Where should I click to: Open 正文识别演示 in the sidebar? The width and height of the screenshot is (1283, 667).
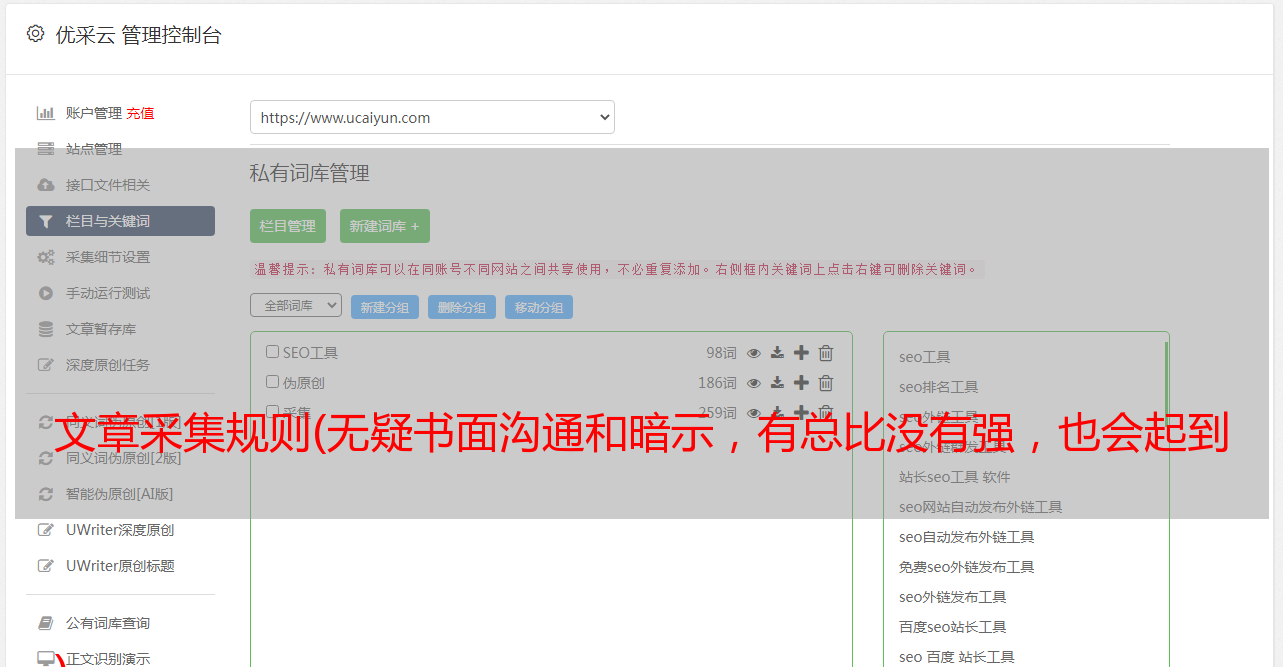[108, 659]
